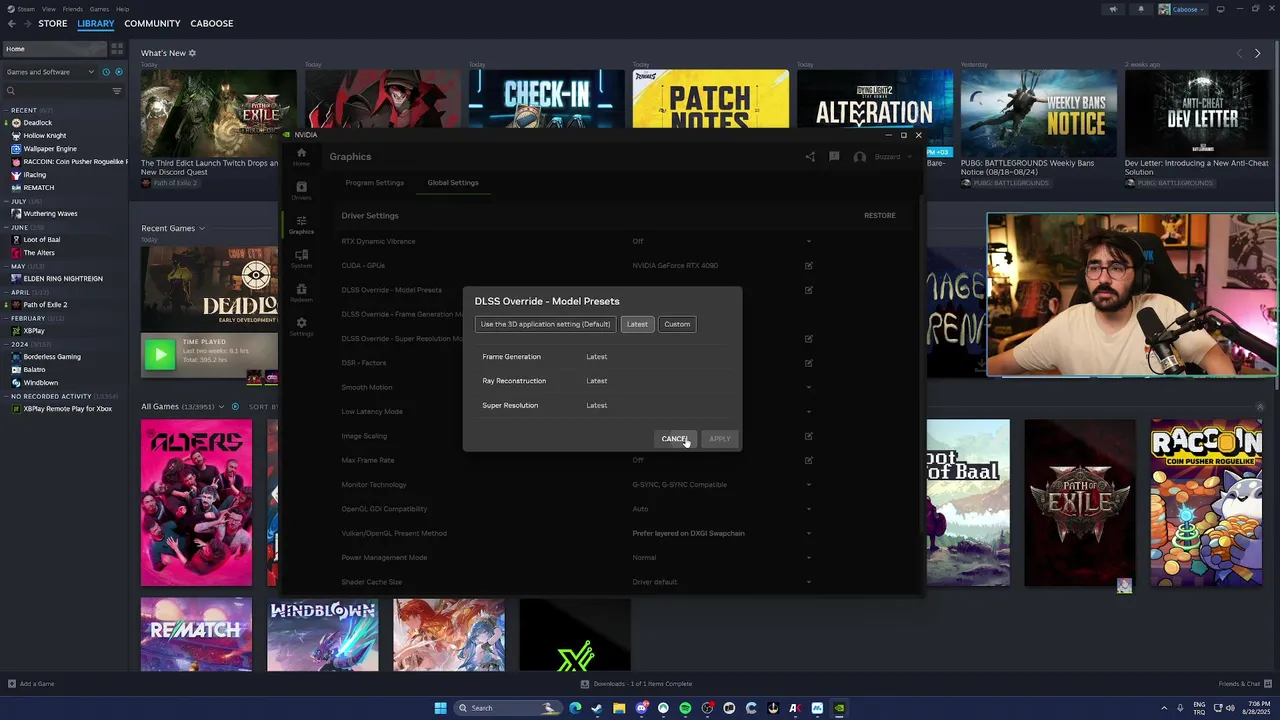Open the Games and Software filter dropdown
Image resolution: width=1280 pixels, height=720 pixels.
(50, 72)
